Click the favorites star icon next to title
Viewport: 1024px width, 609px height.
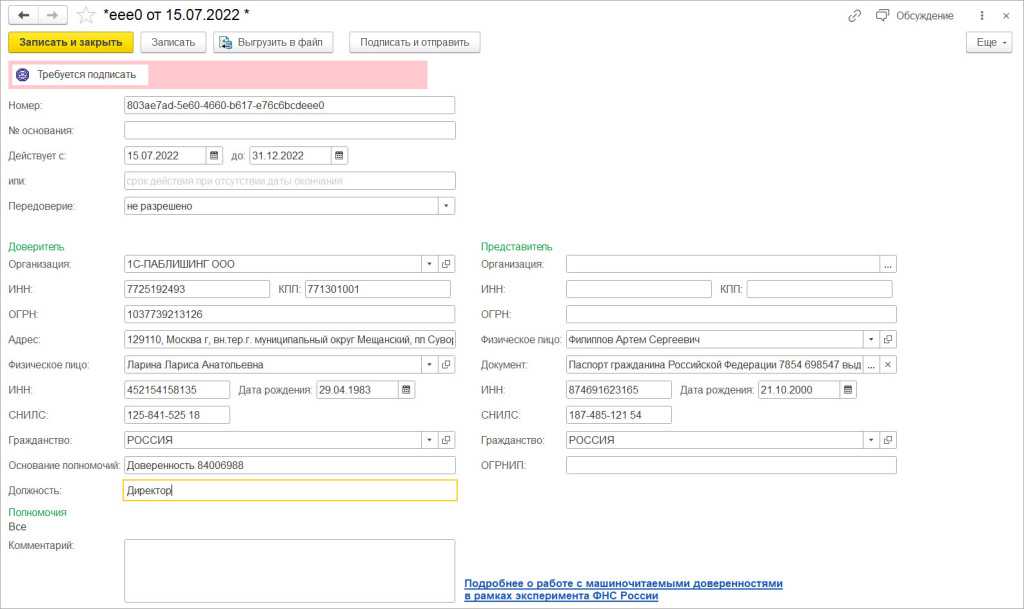87,15
